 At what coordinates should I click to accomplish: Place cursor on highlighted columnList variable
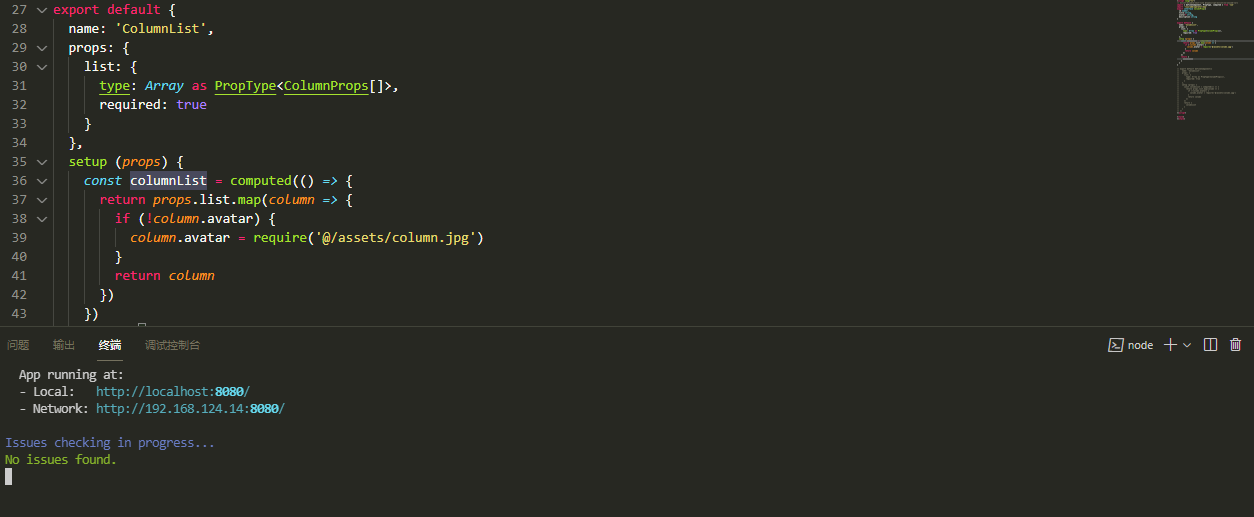point(168,181)
